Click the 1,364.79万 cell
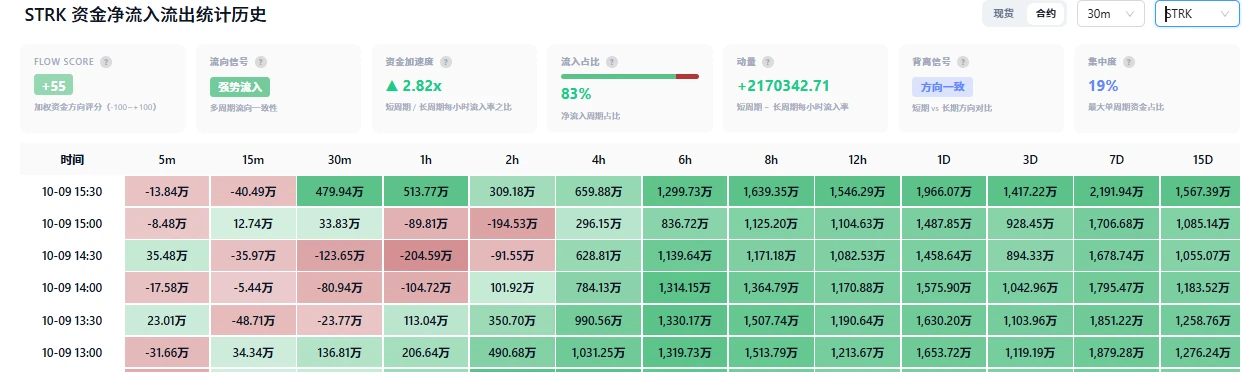Screen dimensions: 1242x372 771,287
